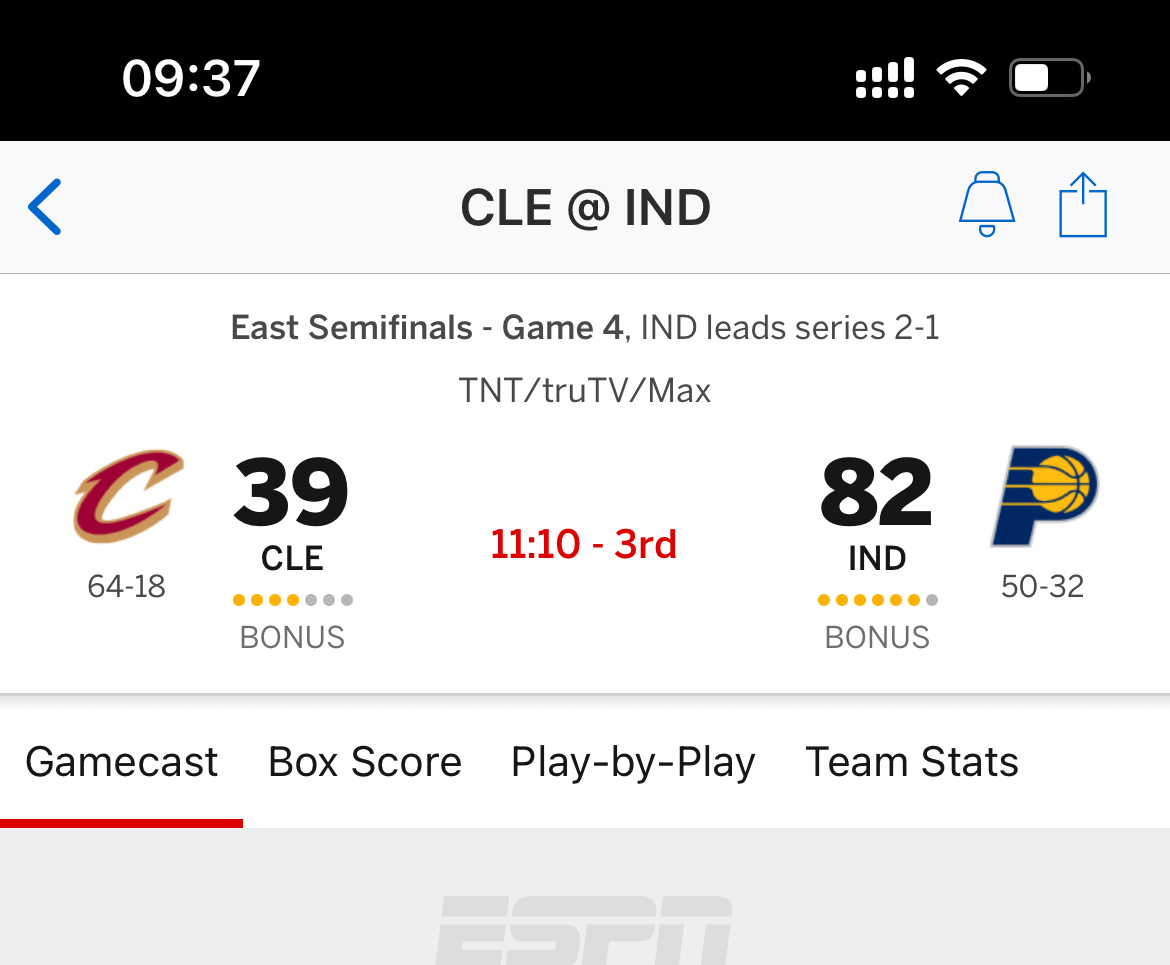This screenshot has width=1170, height=965.
Task: Tap the Wi-Fi status icon
Action: click(x=961, y=78)
